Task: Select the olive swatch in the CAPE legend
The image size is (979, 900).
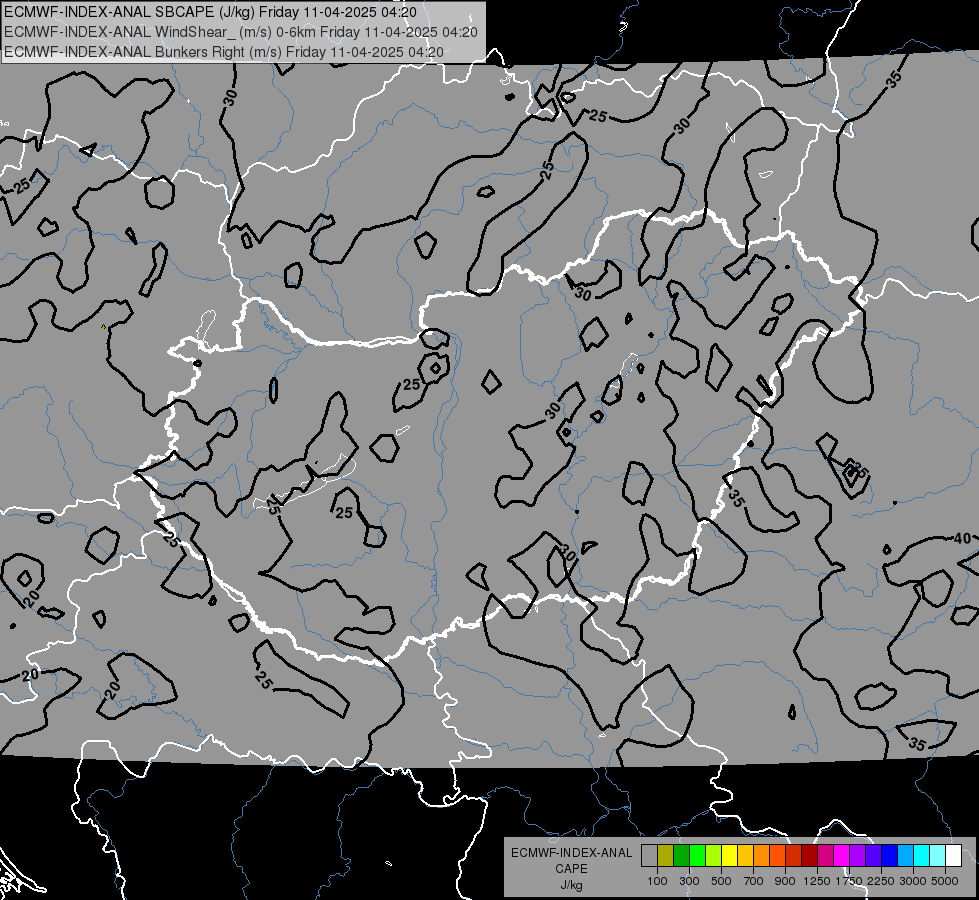Action: 666,856
